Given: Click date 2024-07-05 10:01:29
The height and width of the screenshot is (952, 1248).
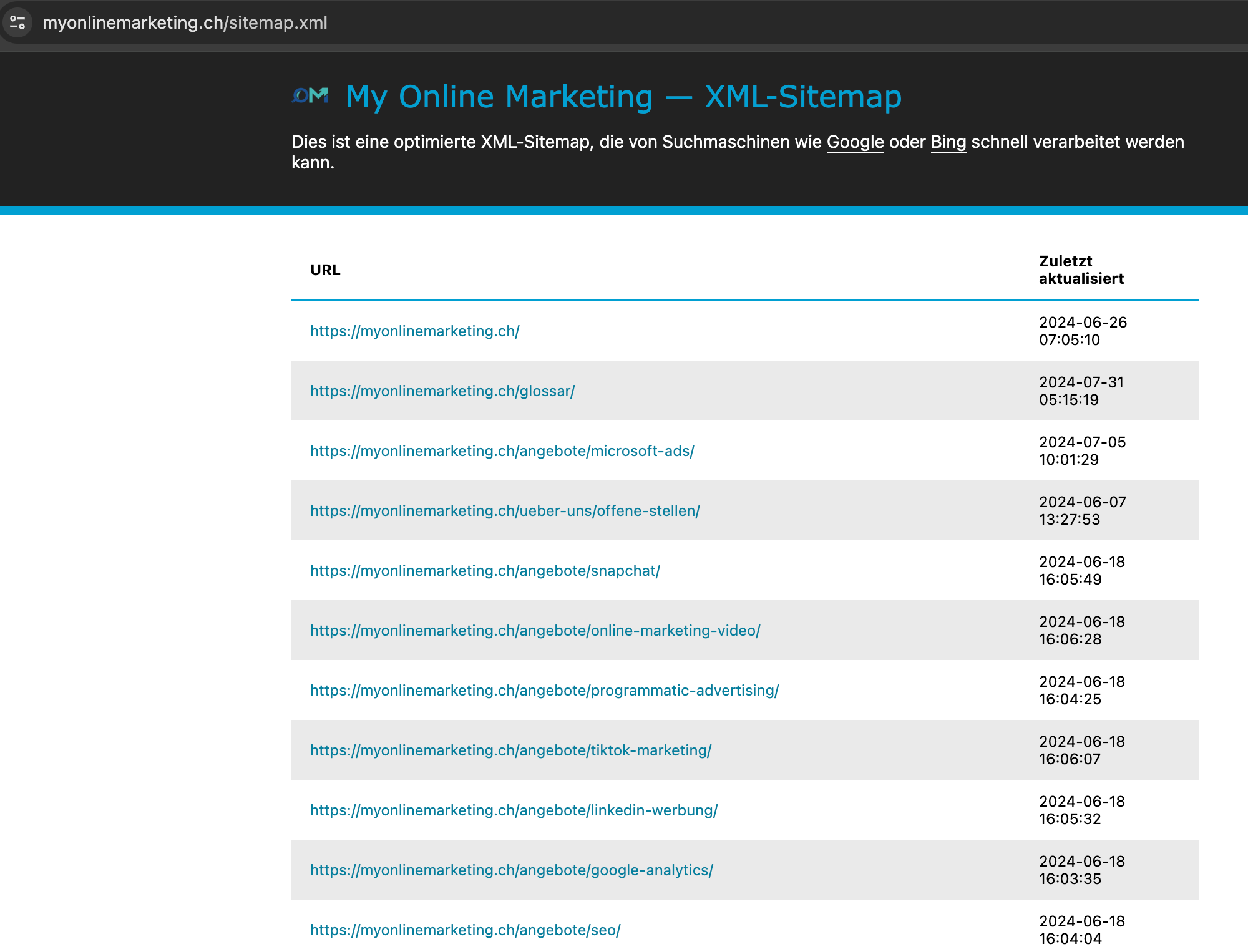Looking at the screenshot, I should coord(1082,451).
